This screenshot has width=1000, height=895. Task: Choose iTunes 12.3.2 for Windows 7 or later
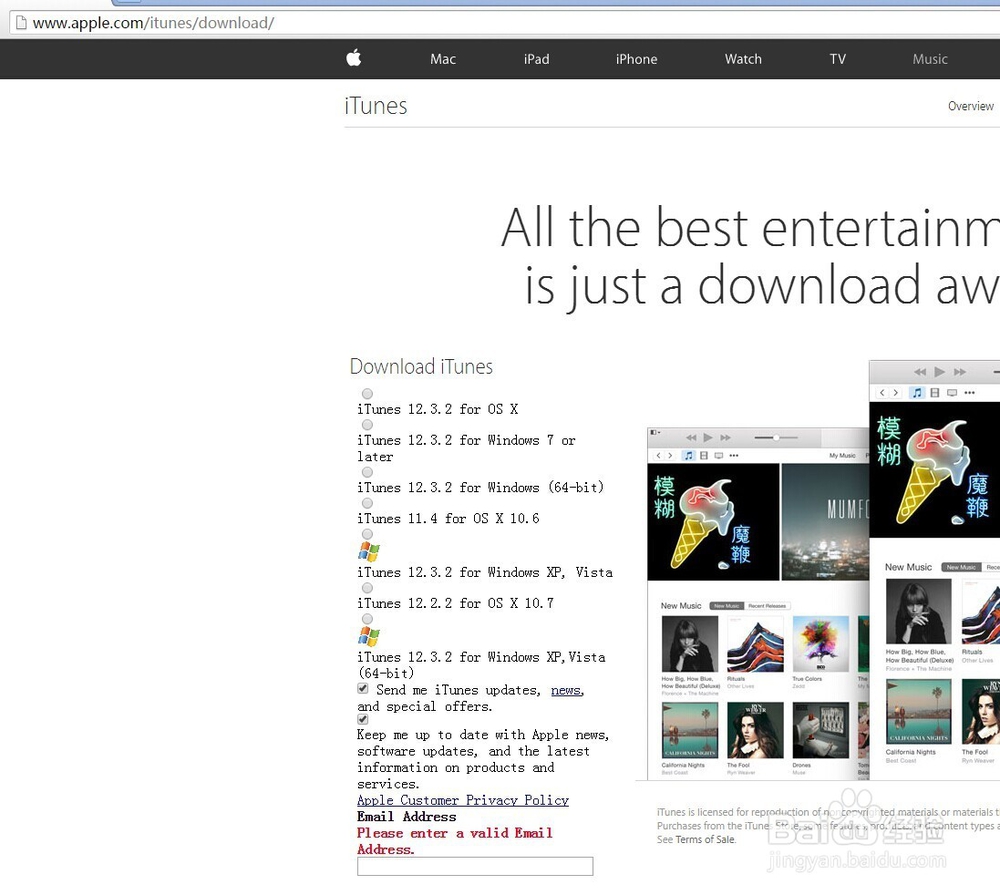(x=367, y=425)
